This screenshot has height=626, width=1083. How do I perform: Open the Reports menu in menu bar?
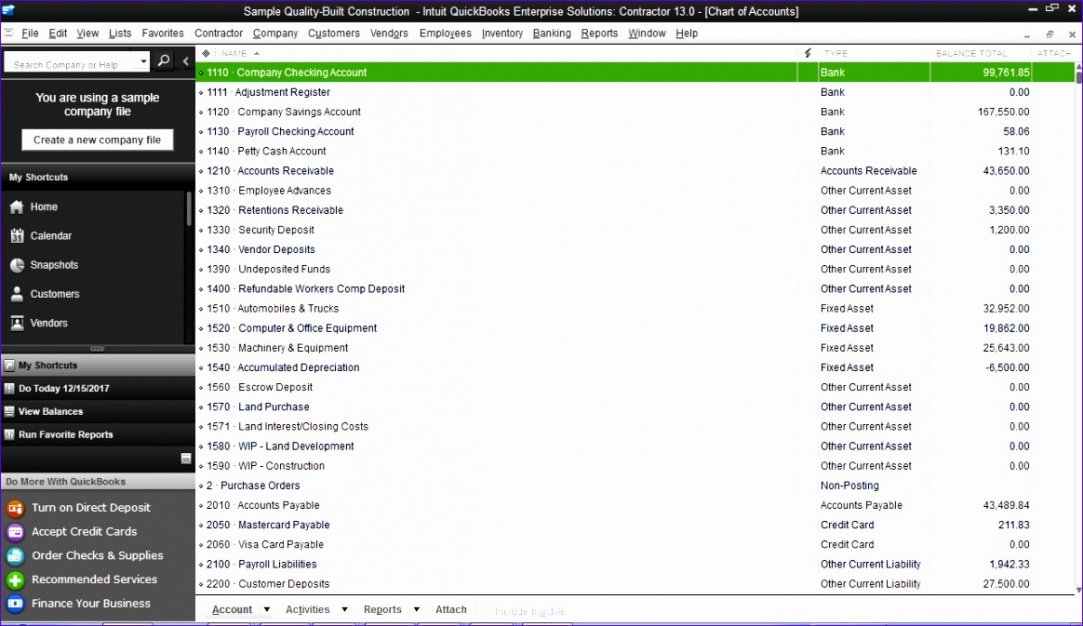pyautogui.click(x=599, y=33)
